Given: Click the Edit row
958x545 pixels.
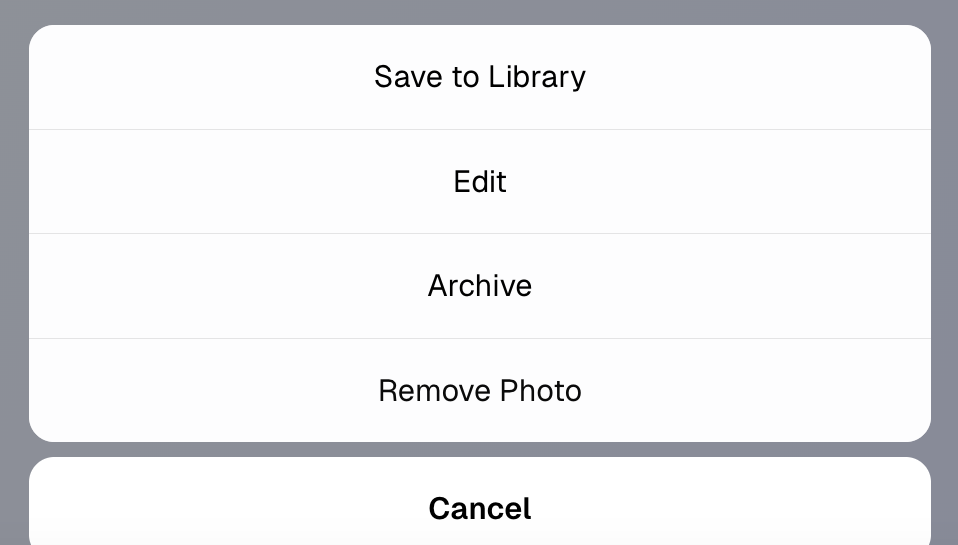Looking at the screenshot, I should tap(480, 181).
